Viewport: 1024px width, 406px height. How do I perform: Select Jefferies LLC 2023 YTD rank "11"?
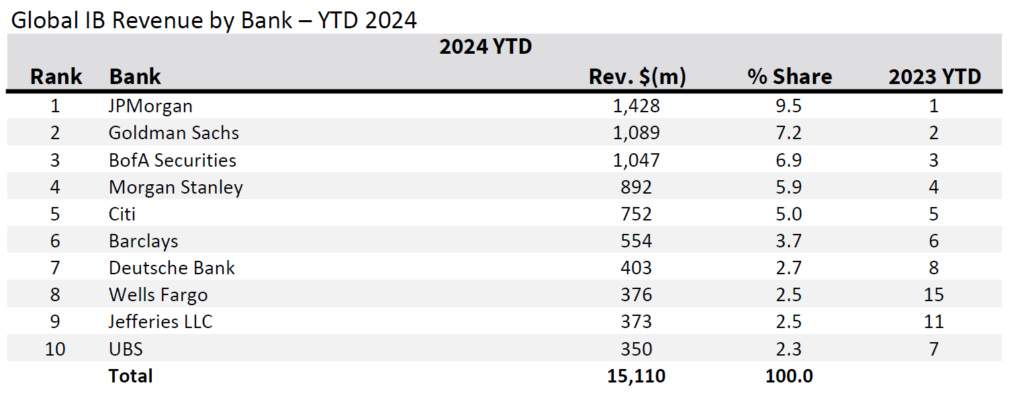(x=934, y=322)
